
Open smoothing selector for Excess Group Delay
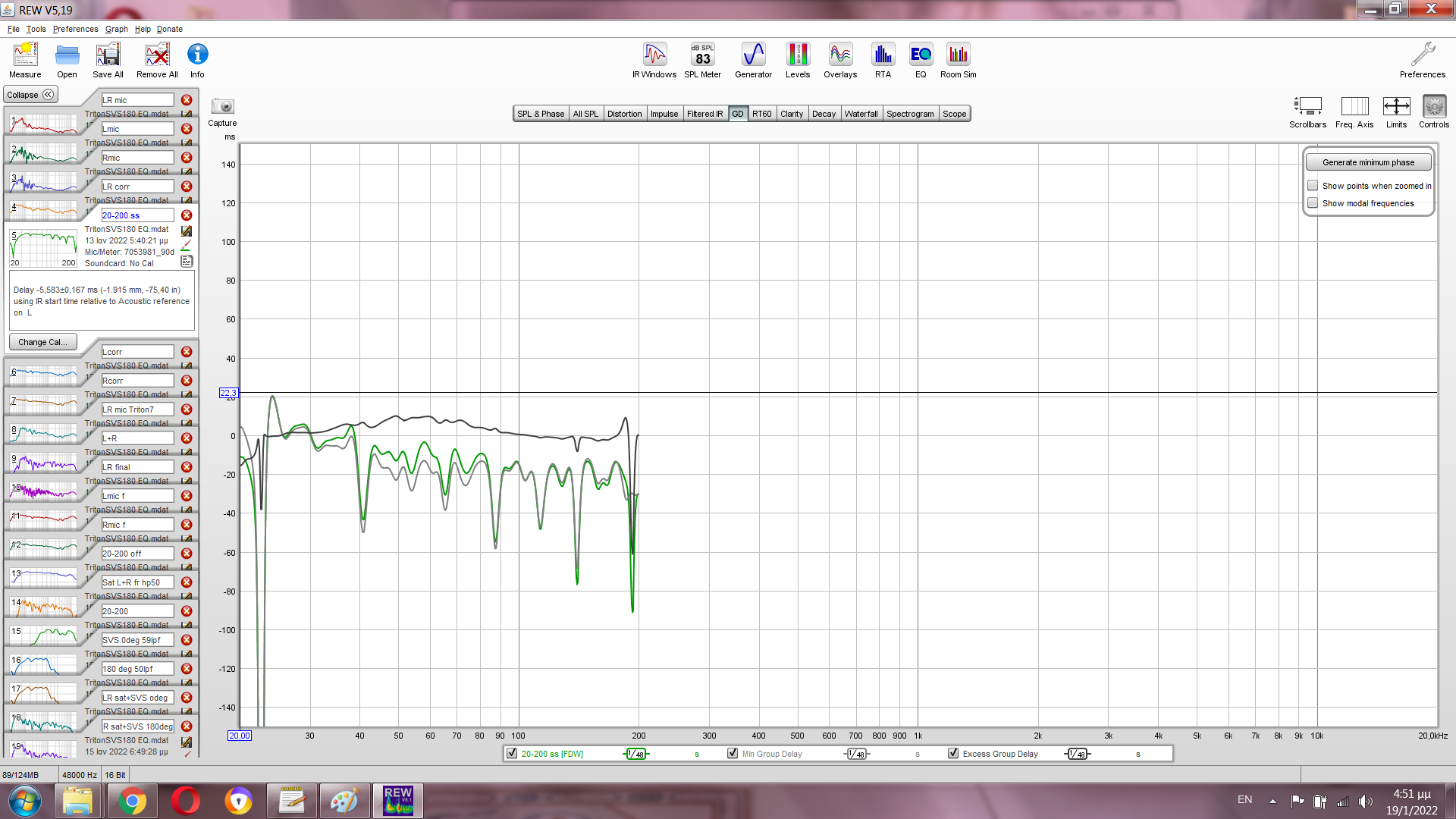1077,754
